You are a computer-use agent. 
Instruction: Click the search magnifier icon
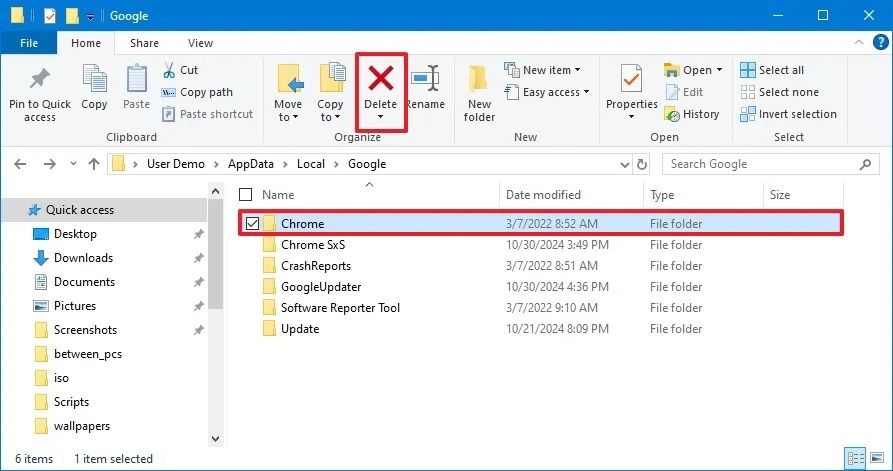click(x=865, y=165)
